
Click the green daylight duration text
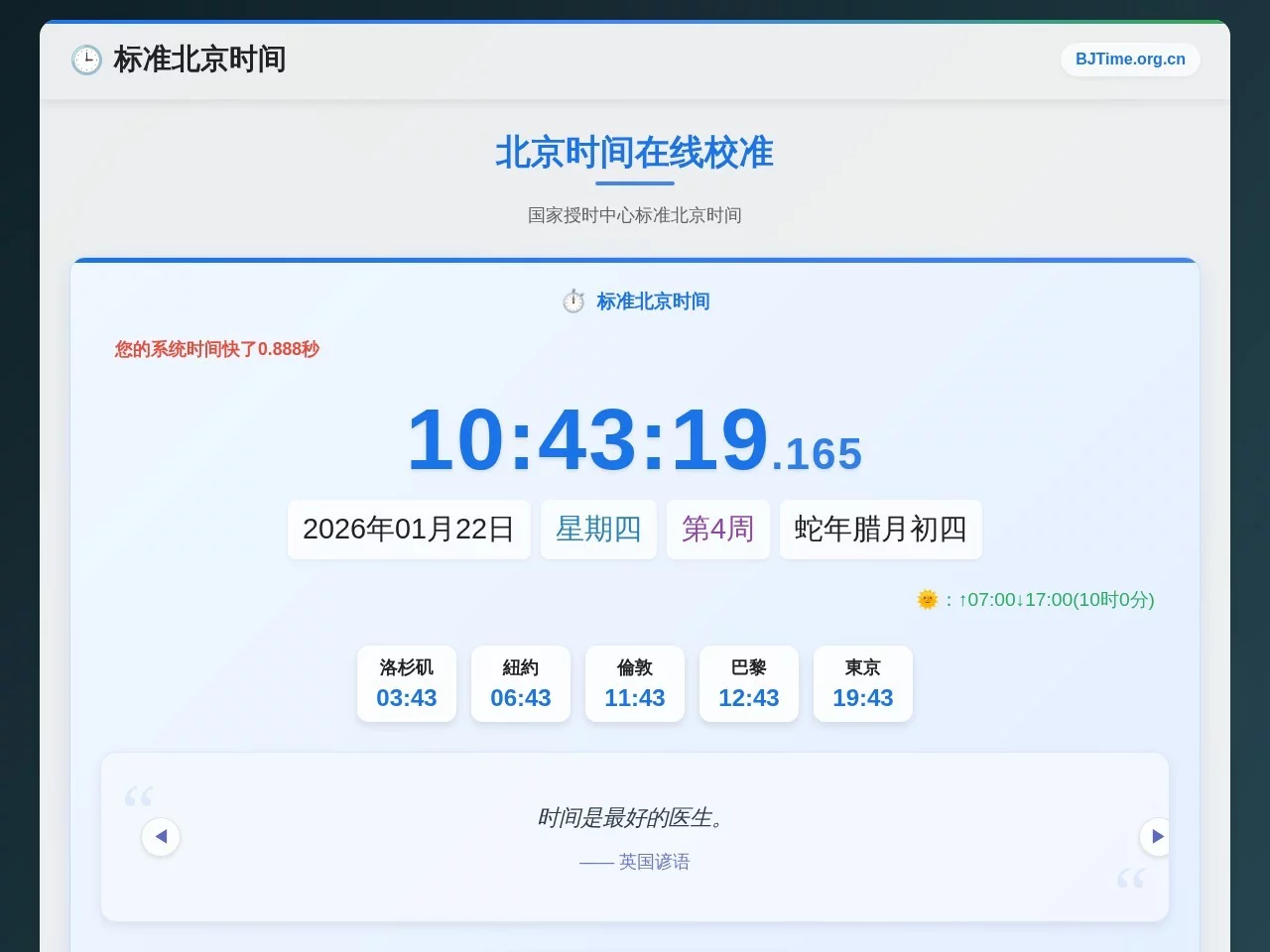(1055, 599)
